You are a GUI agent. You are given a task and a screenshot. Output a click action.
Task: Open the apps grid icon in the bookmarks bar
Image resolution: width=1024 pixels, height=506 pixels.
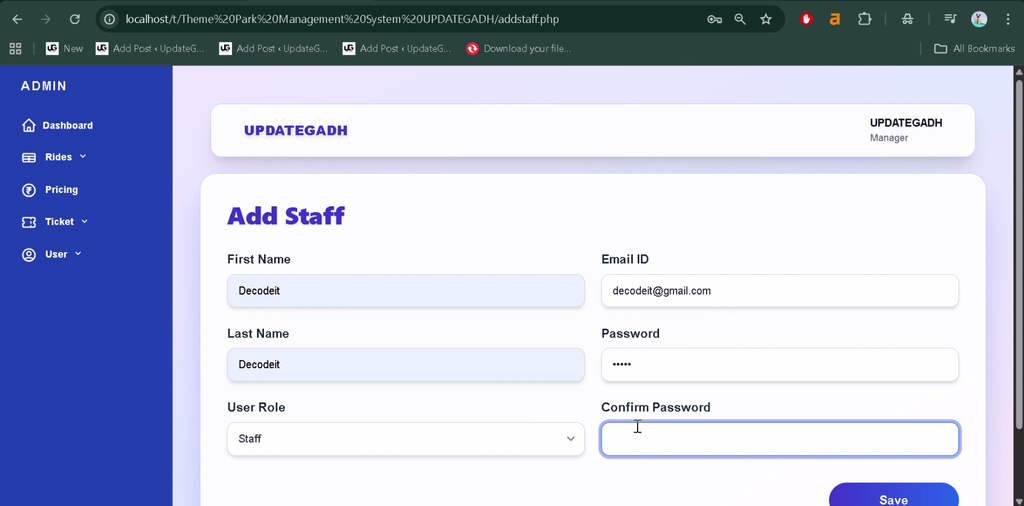pyautogui.click(x=15, y=48)
